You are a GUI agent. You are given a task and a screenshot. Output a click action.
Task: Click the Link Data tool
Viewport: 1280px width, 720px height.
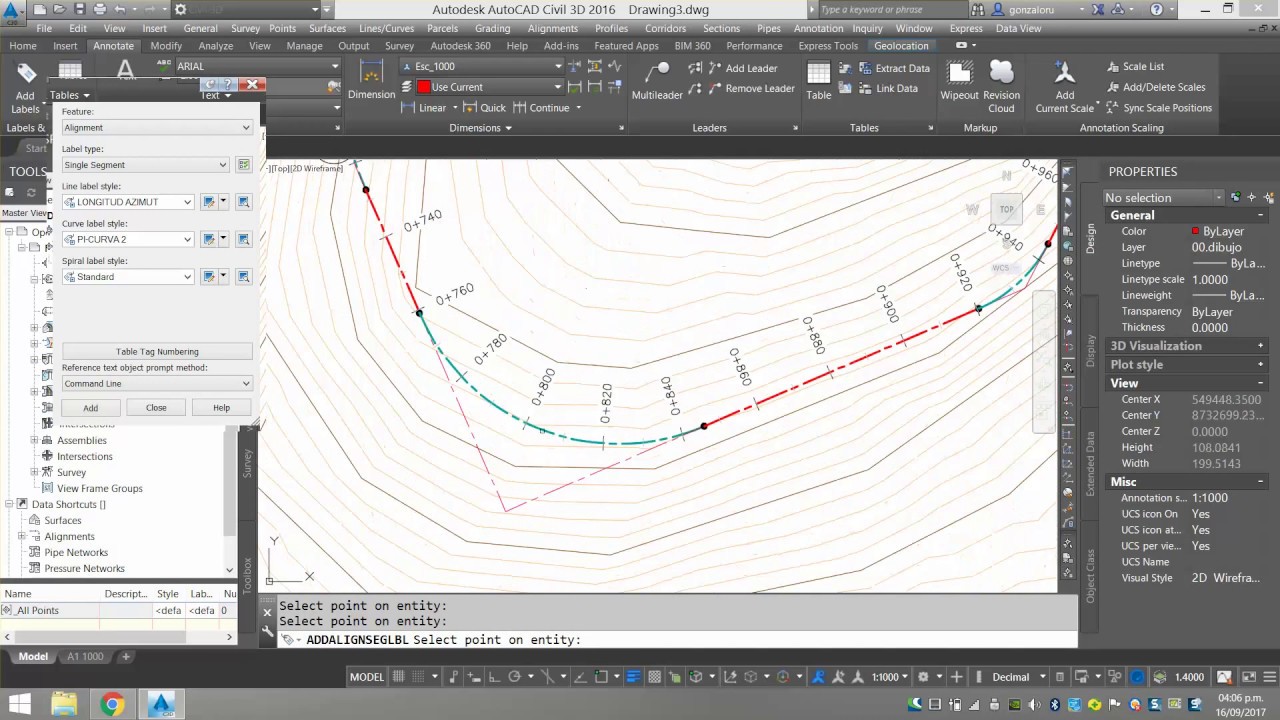tap(888, 88)
